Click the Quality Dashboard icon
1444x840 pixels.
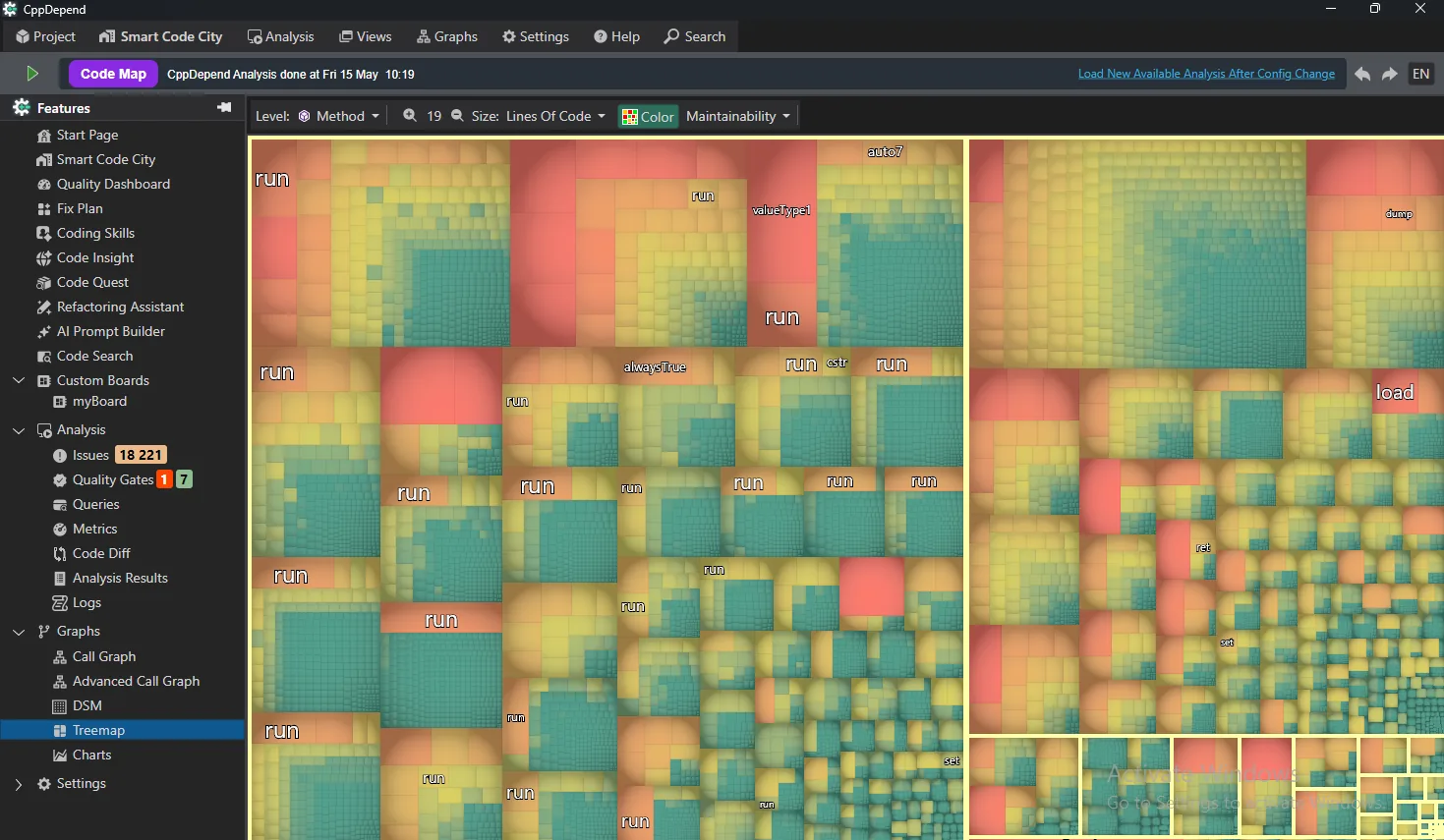[x=43, y=185]
